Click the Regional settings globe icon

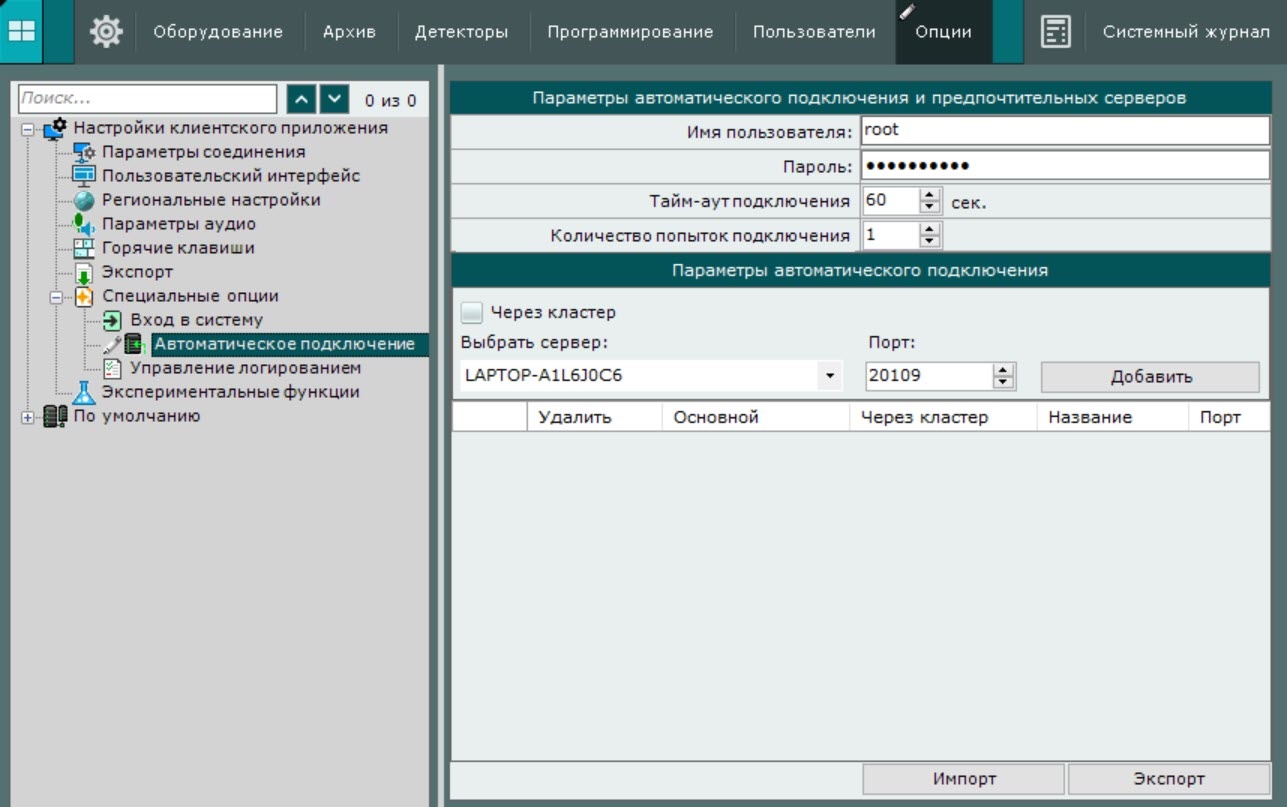point(84,200)
